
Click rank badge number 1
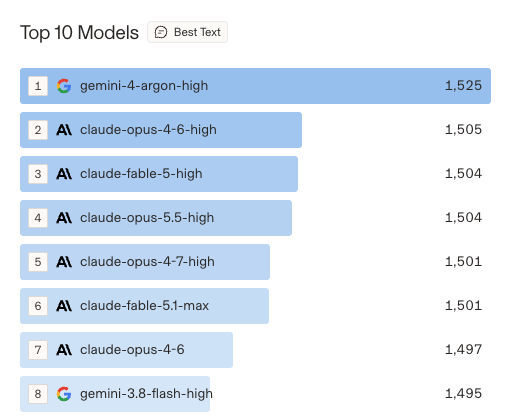coord(38,86)
